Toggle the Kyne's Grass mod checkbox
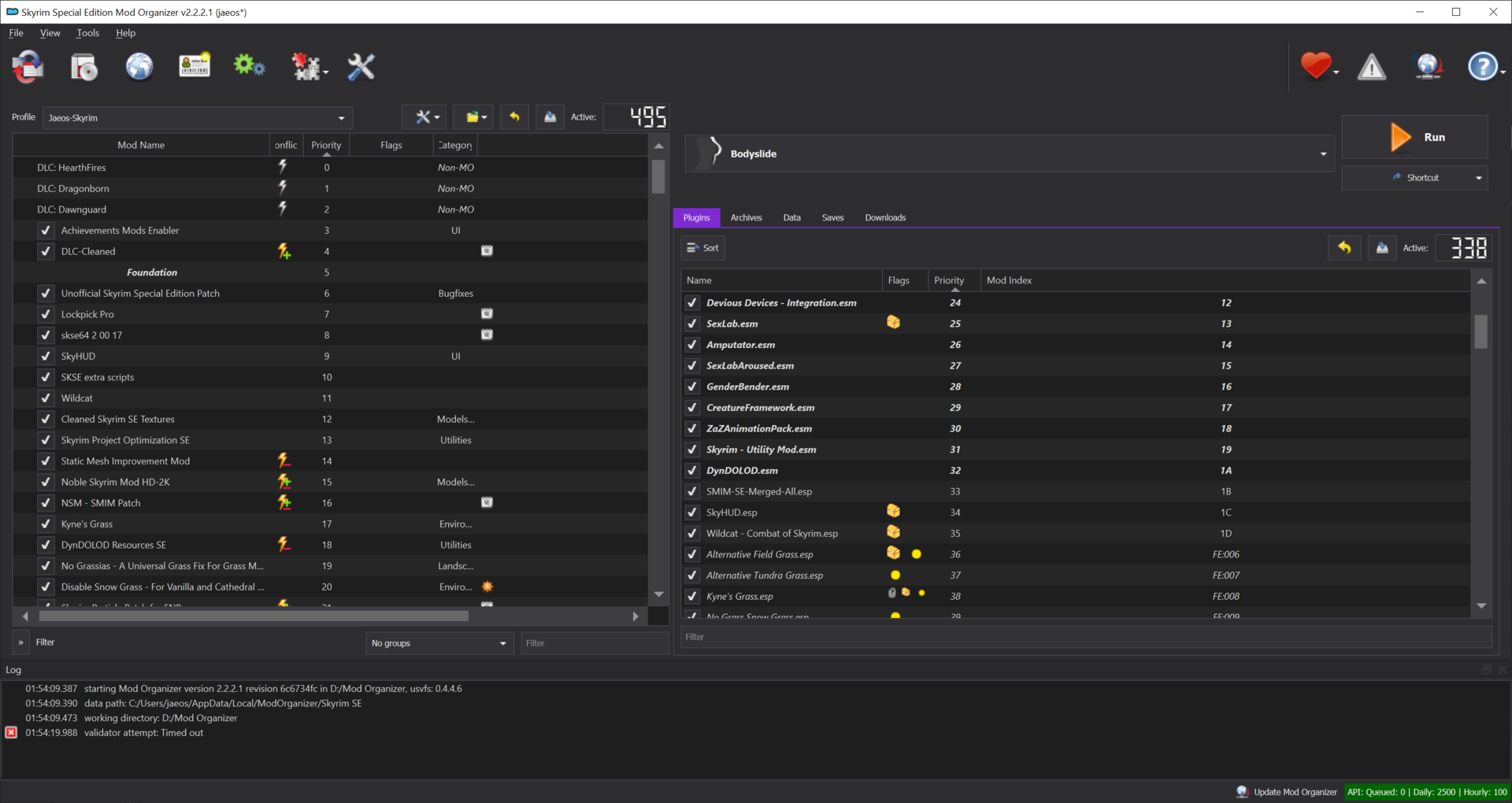 [x=46, y=524]
